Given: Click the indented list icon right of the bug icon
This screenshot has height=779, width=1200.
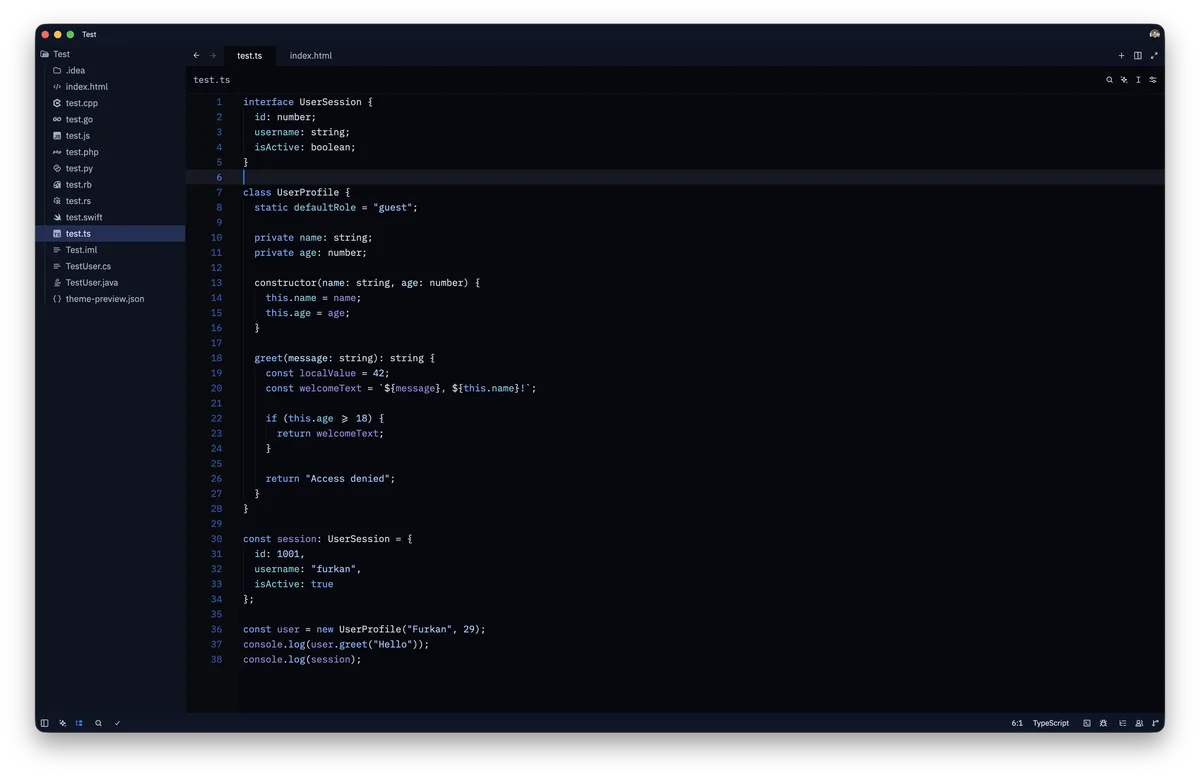Looking at the screenshot, I should pyautogui.click(x=1122, y=723).
